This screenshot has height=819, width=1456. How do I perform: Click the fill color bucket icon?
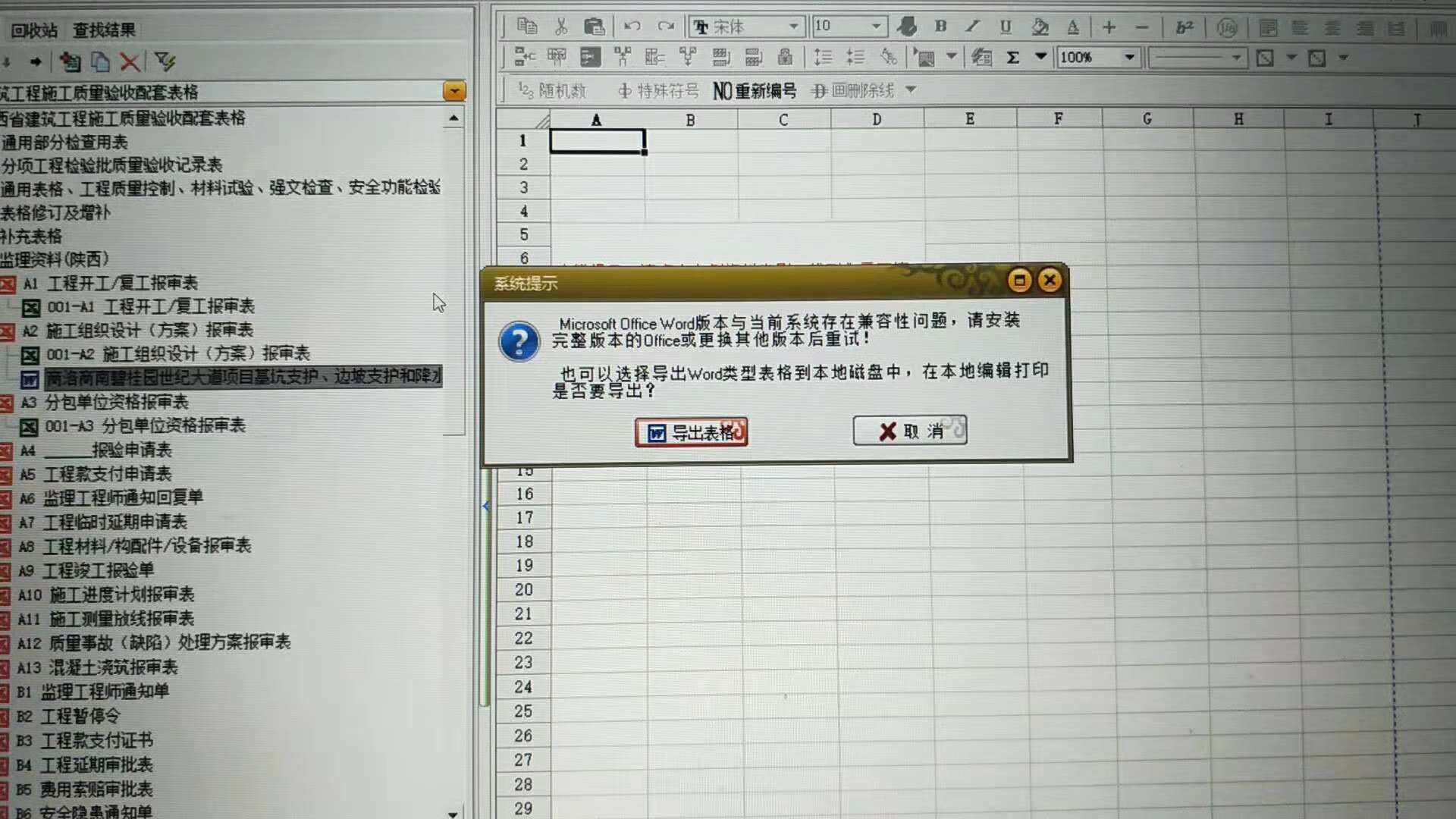[1040, 27]
